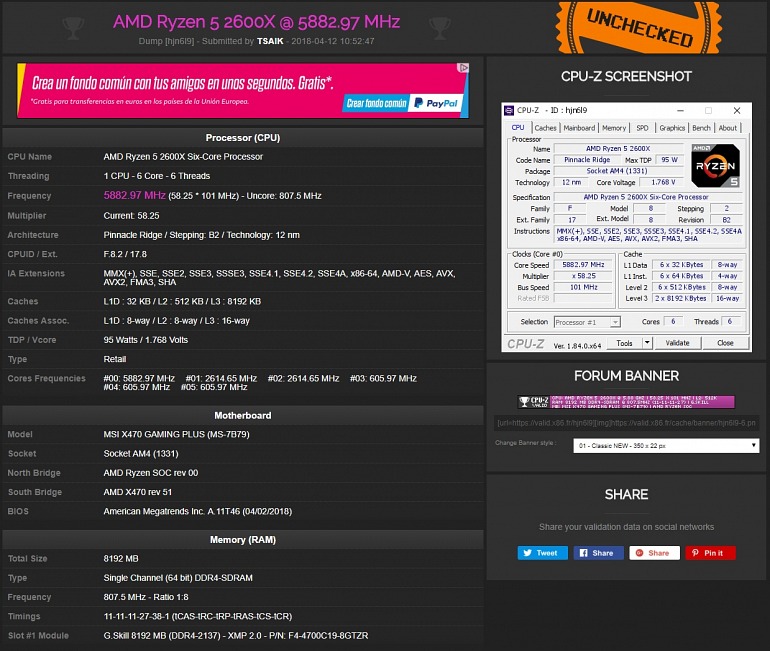Click the Motherboard section header
The height and width of the screenshot is (651, 770).
(243, 415)
